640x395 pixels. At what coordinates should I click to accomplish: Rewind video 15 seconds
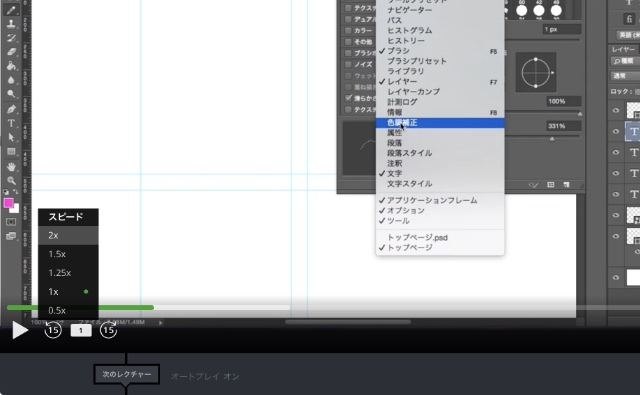point(53,330)
